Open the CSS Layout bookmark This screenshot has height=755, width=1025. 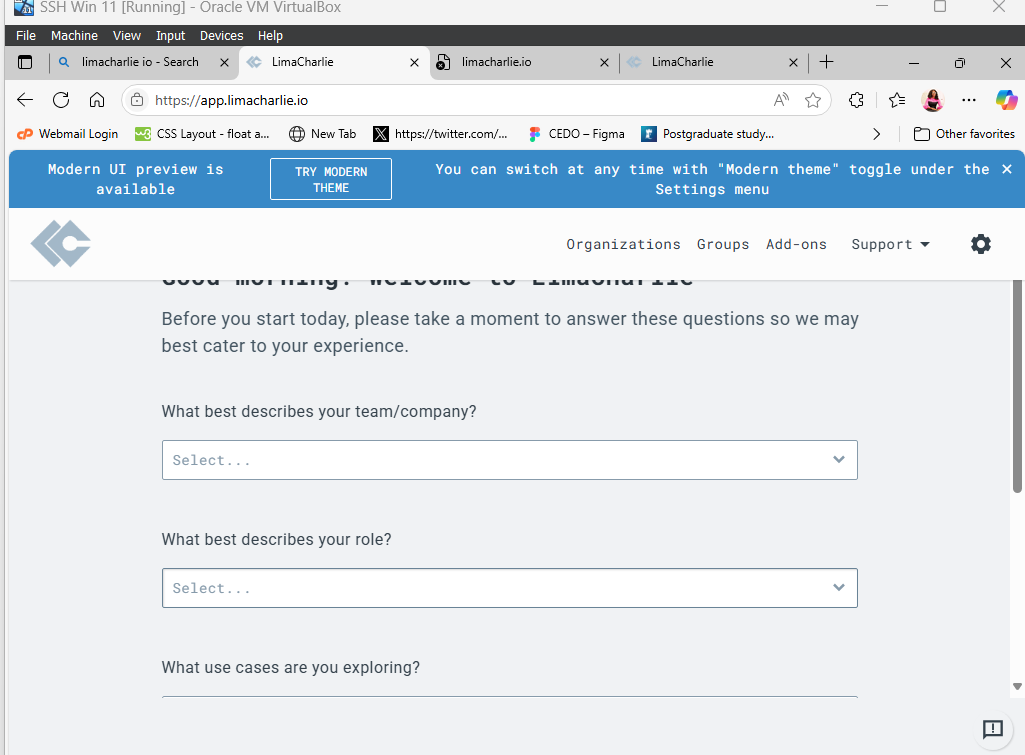(x=202, y=134)
